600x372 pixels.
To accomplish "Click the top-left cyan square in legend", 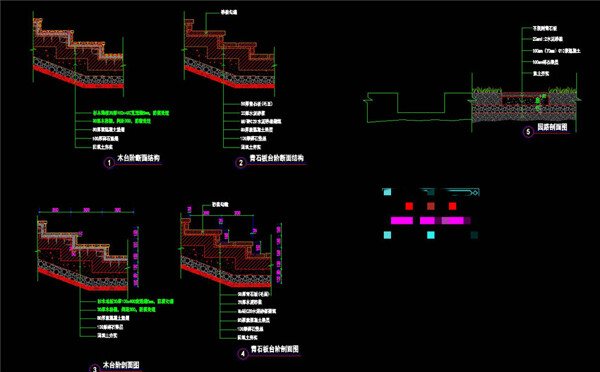I will (x=387, y=192).
